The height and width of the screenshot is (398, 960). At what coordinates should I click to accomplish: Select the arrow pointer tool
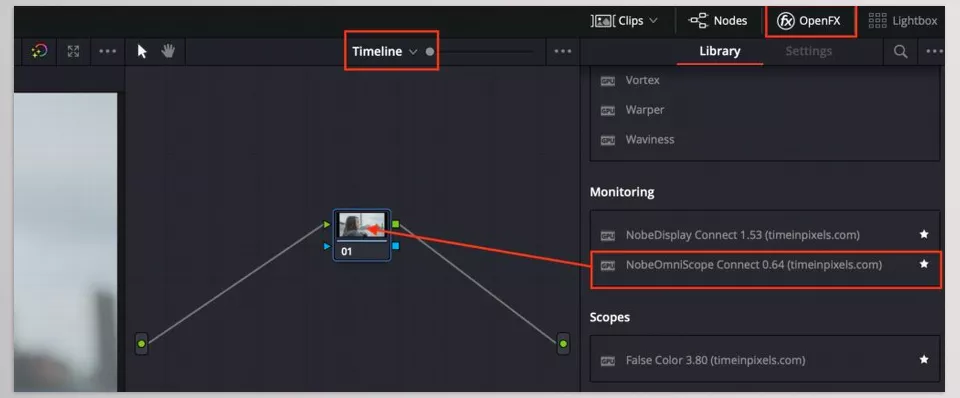[x=142, y=51]
